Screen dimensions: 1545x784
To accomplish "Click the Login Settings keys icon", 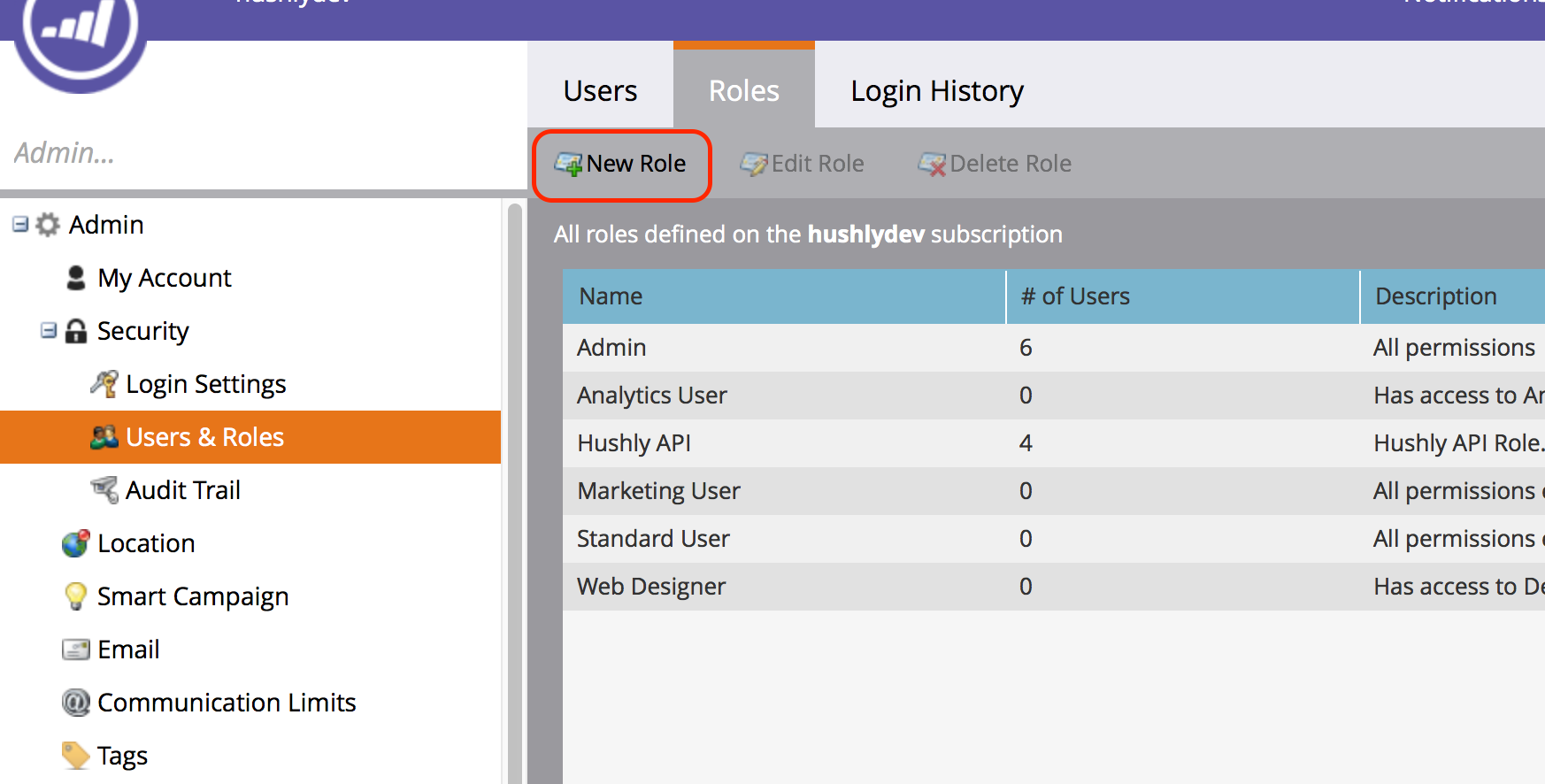I will click(x=104, y=384).
